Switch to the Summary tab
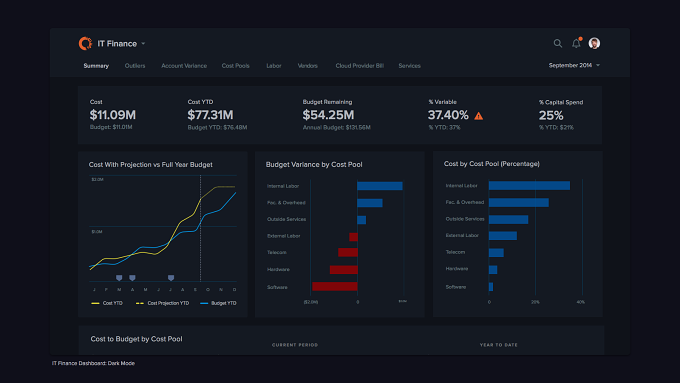Screen dimensions: 680x383 pyautogui.click(x=96, y=66)
